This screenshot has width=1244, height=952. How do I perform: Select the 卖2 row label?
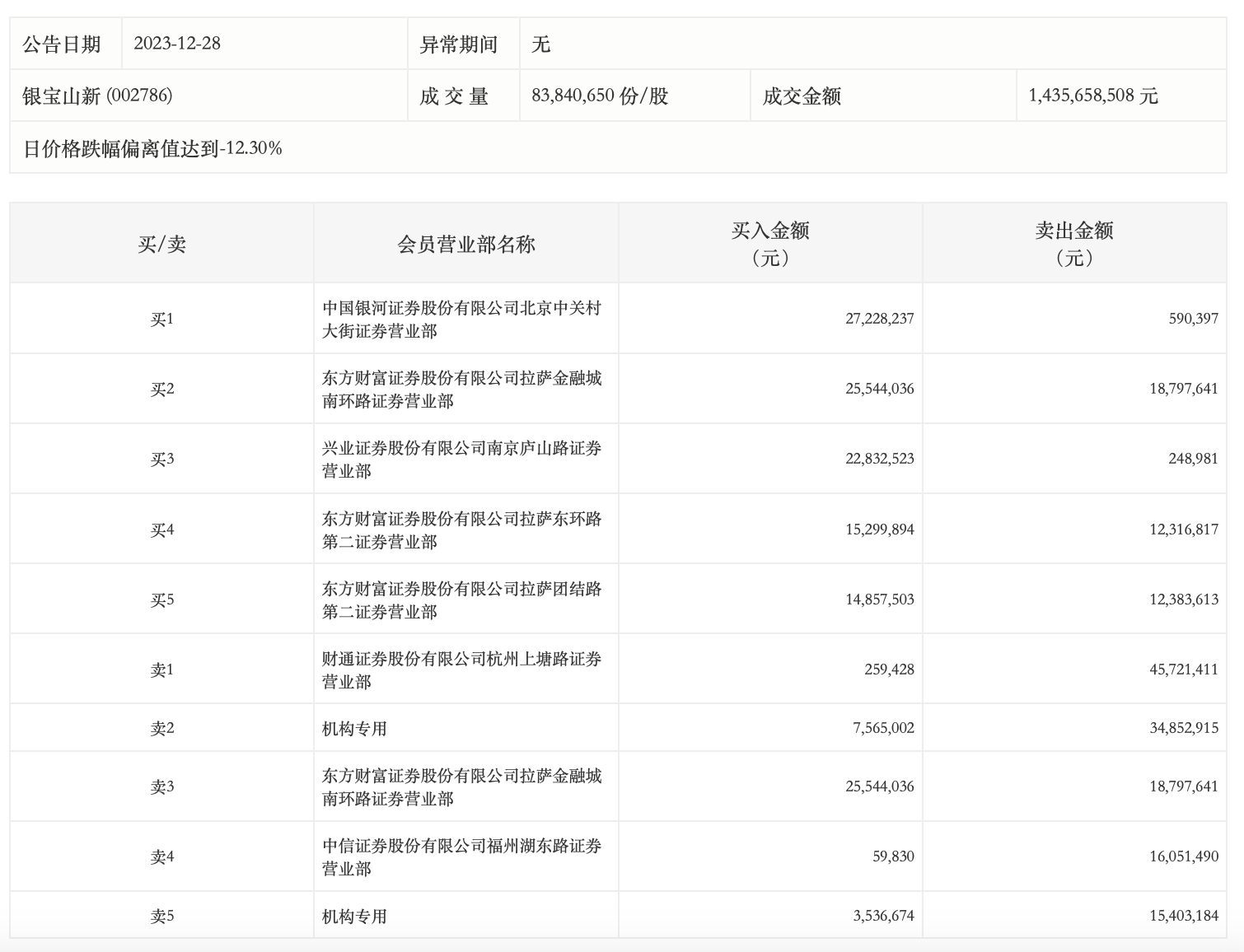point(162,728)
